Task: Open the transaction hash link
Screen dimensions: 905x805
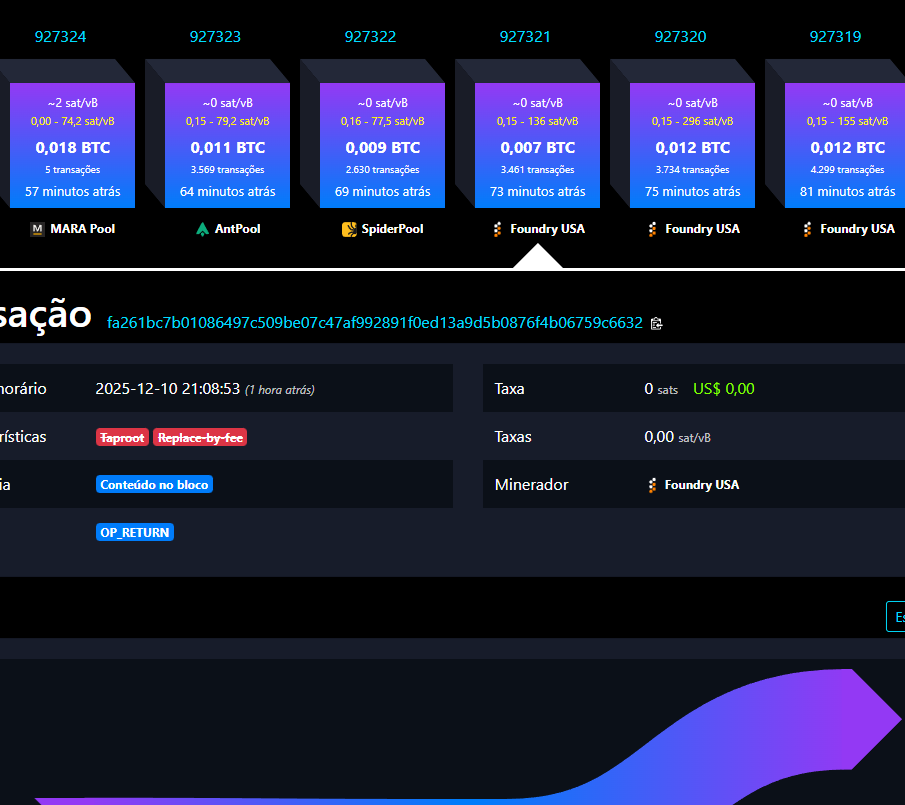Action: click(374, 323)
